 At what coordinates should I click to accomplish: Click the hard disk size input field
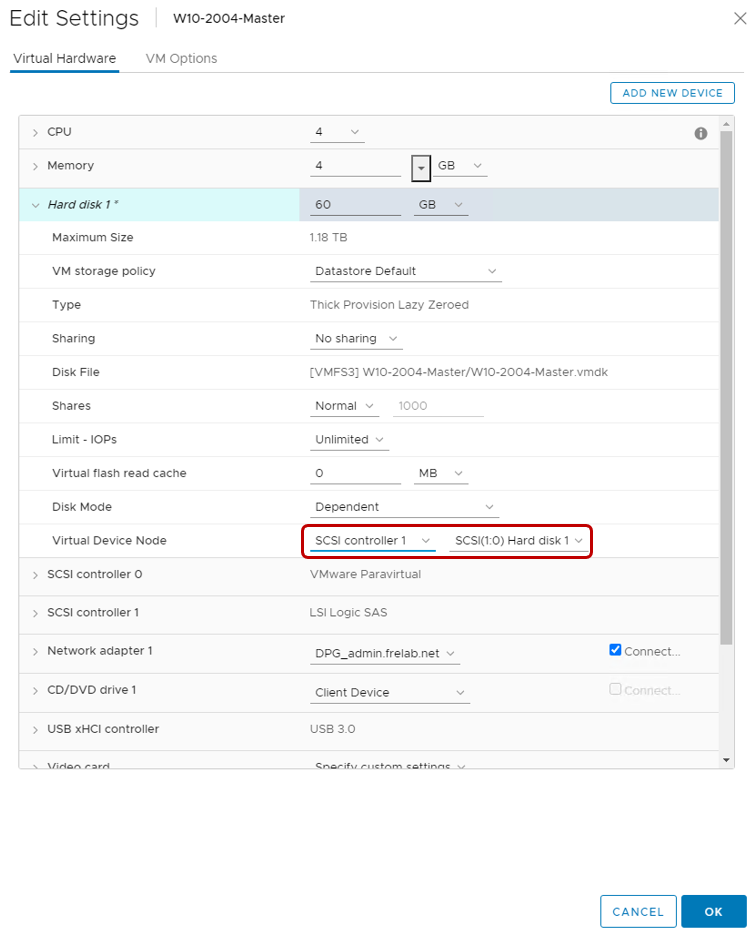[355, 205]
